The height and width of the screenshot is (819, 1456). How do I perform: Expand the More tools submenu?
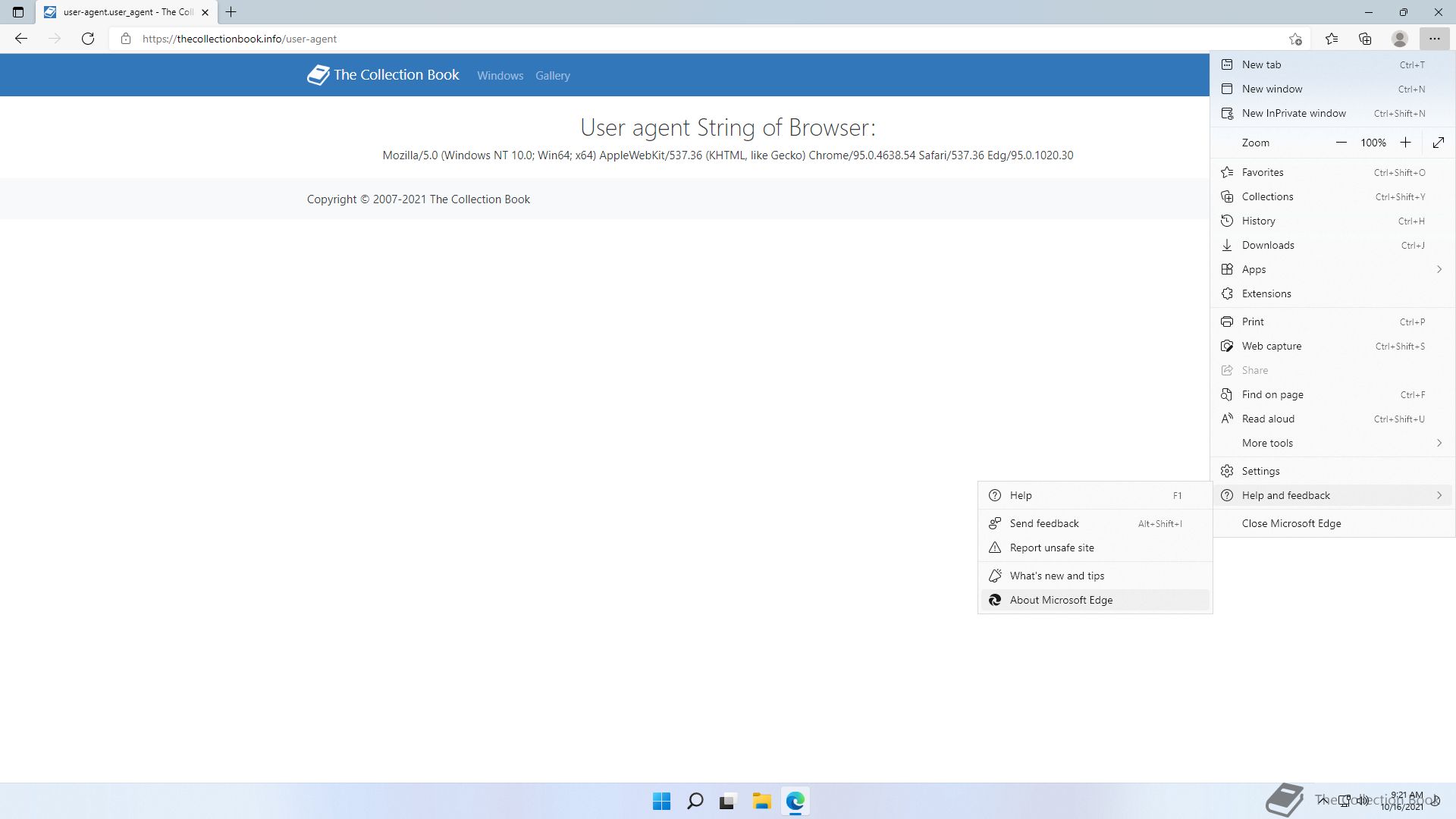(1332, 443)
